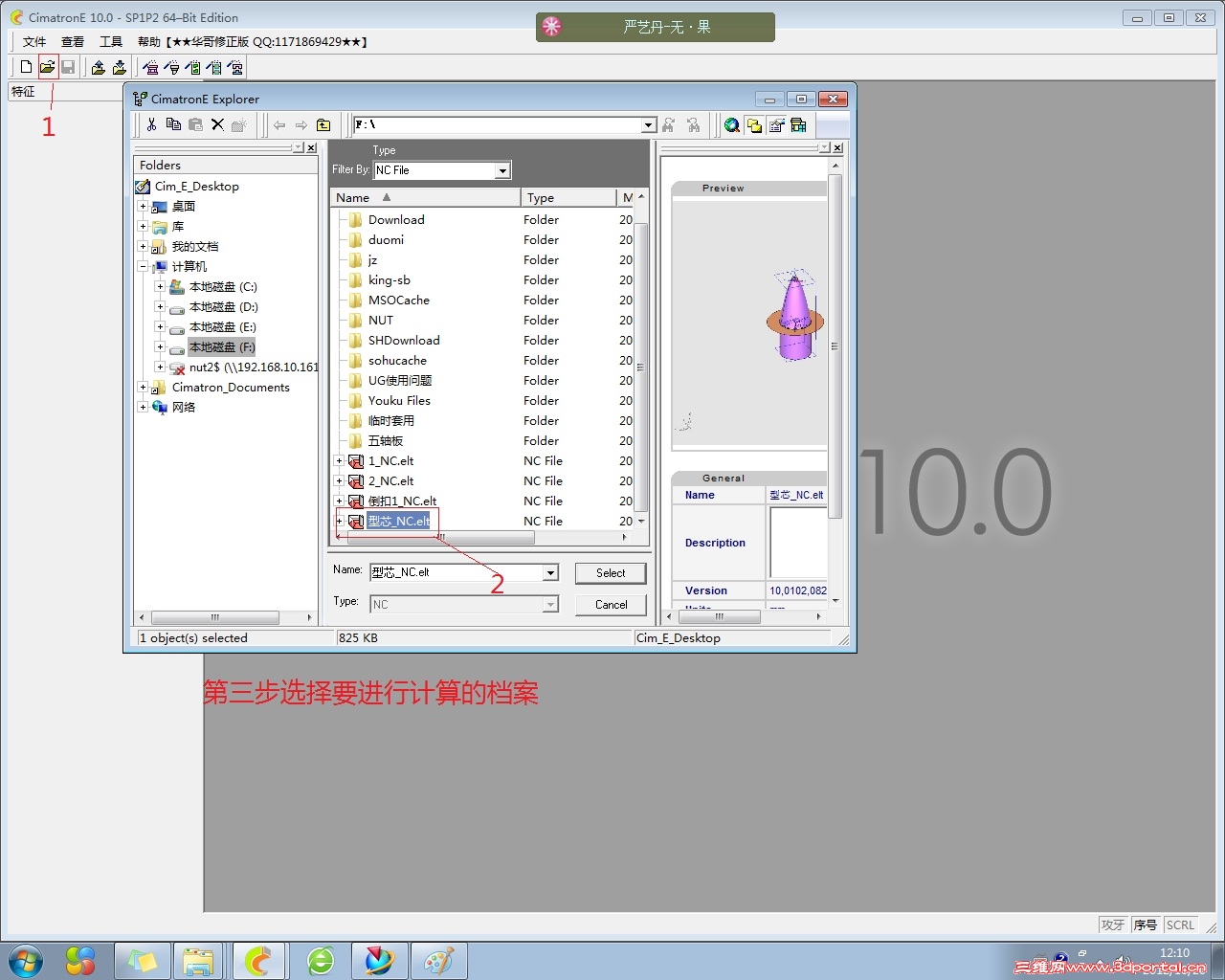This screenshot has width=1225, height=980.
Task: Click the file list vertical scrollbar
Action: pyautogui.click(x=641, y=357)
